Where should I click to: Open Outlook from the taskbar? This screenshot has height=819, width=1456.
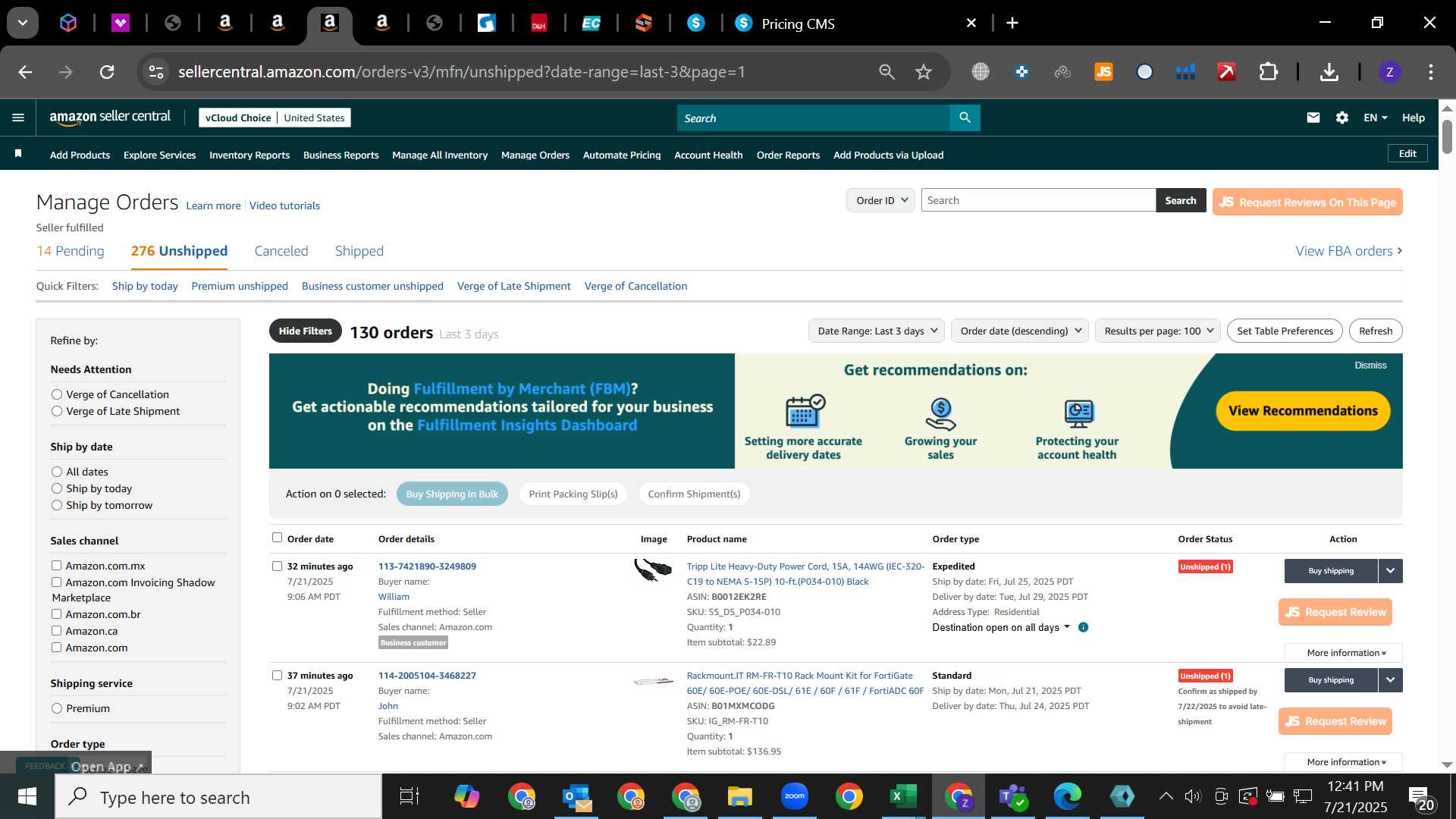577,796
